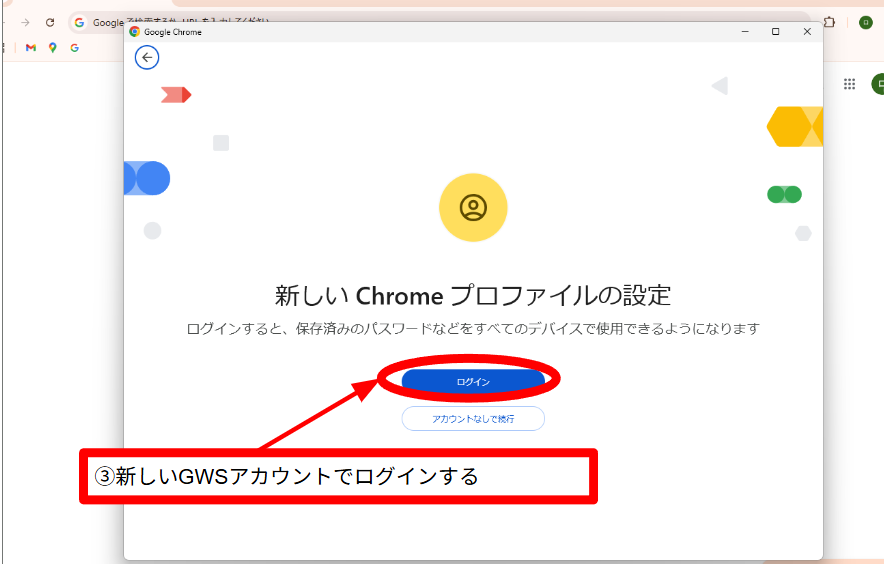
Task: Click the Chrome logo in dialog title bar
Action: coord(135,32)
